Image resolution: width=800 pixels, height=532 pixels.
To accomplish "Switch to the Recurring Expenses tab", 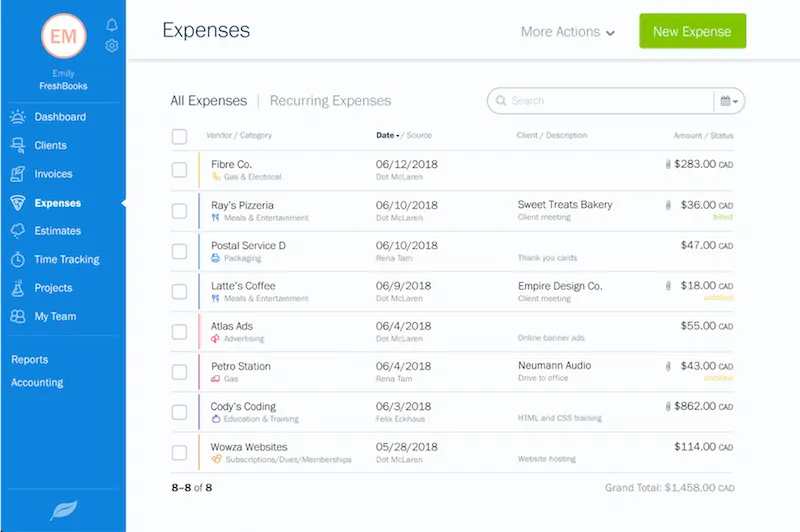I will tap(330, 101).
